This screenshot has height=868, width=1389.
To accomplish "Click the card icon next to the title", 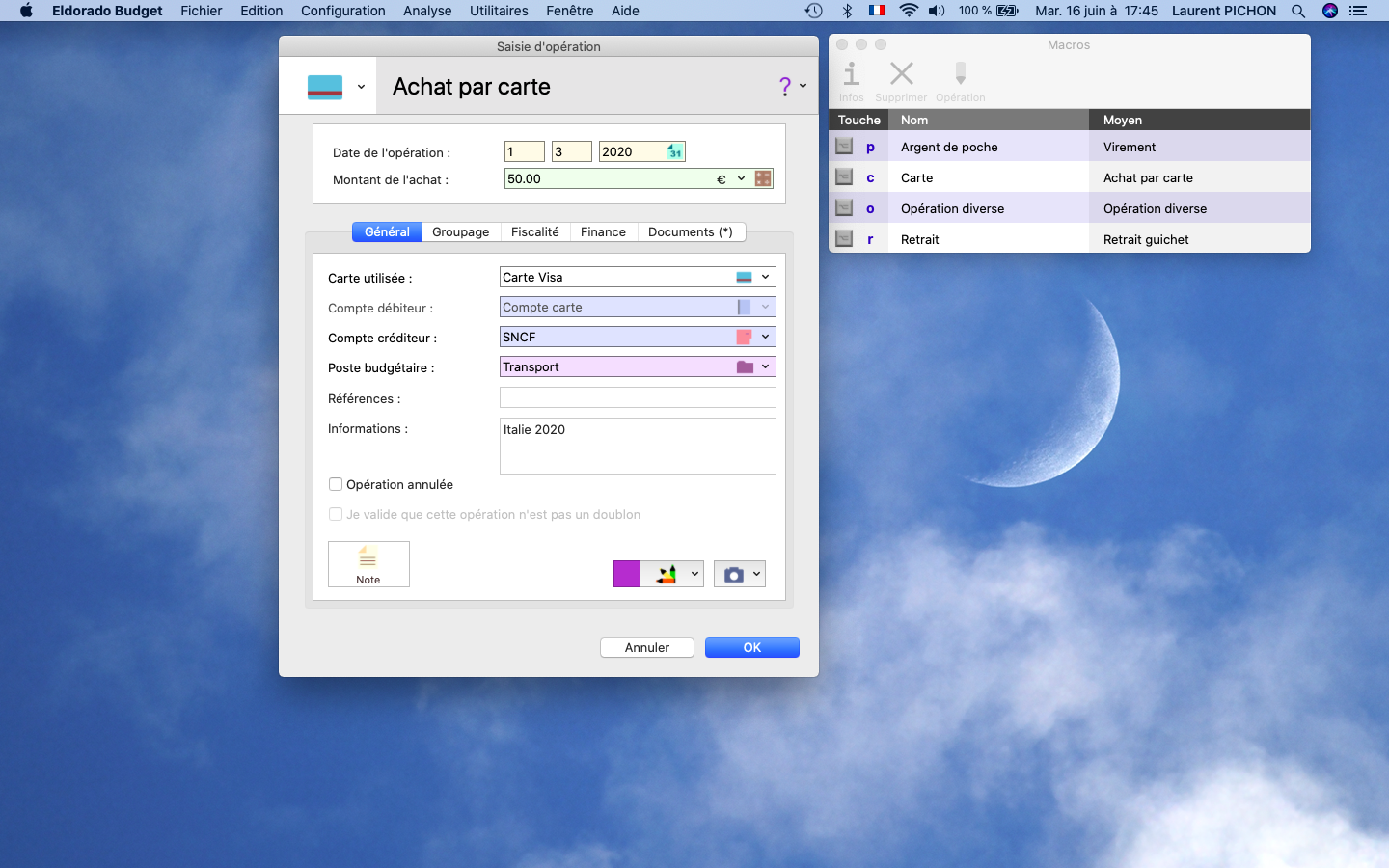I will (325, 87).
